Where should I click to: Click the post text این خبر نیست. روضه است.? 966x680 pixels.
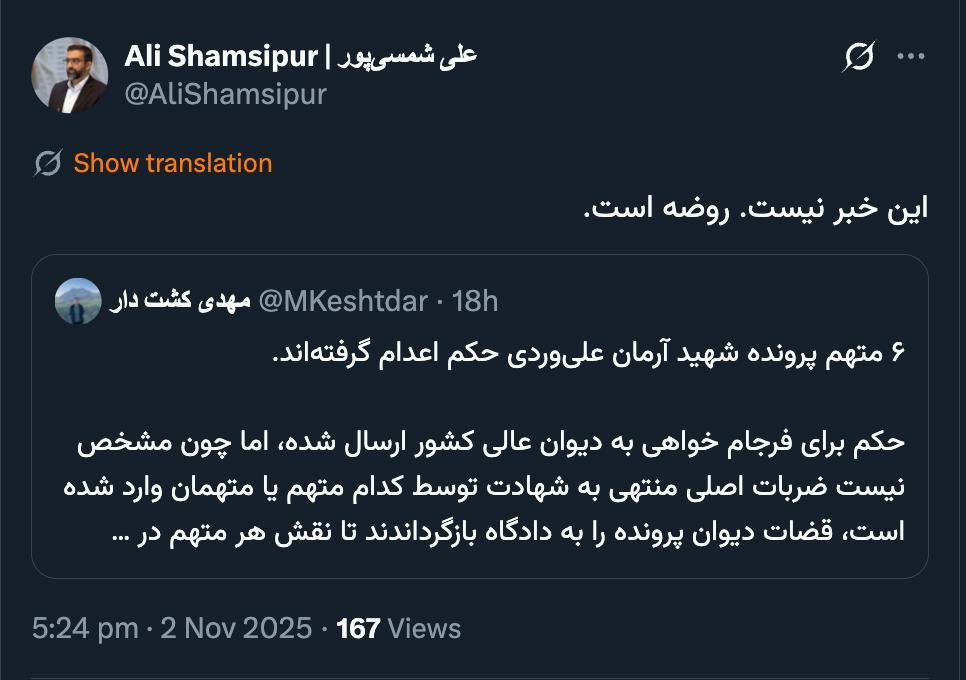click(755, 208)
